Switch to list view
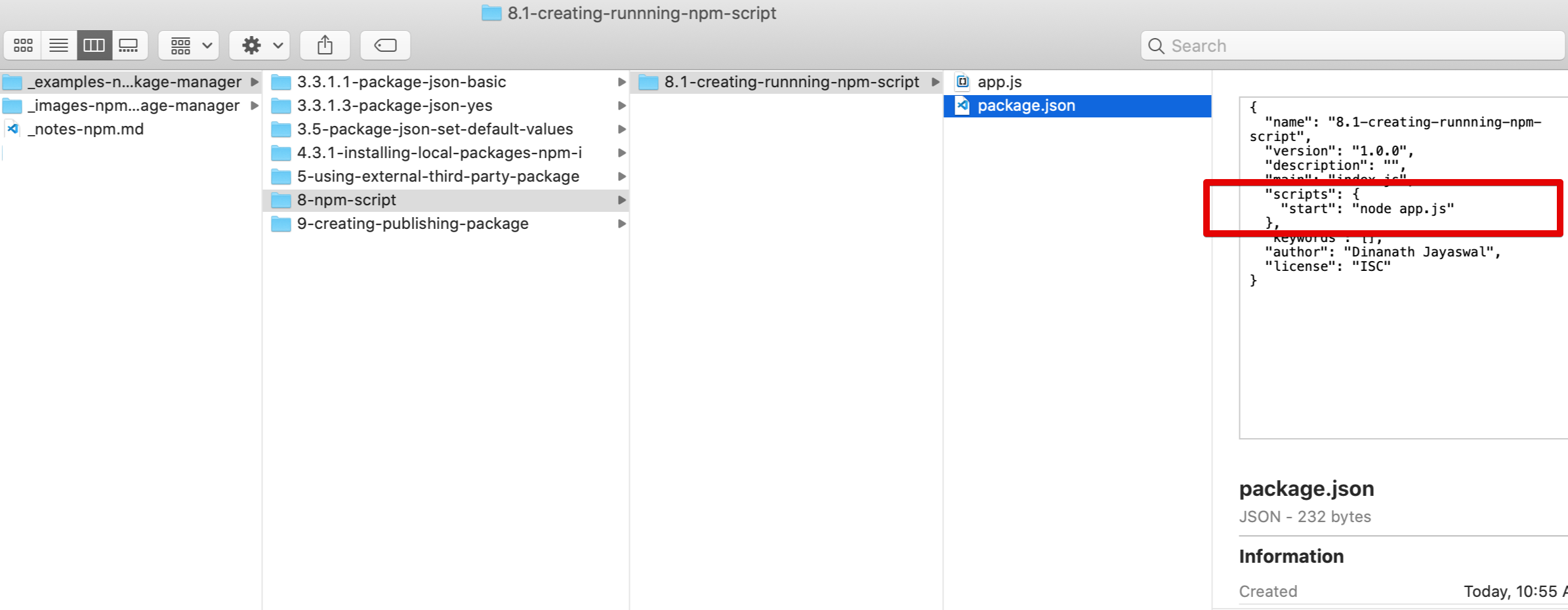 pos(58,45)
